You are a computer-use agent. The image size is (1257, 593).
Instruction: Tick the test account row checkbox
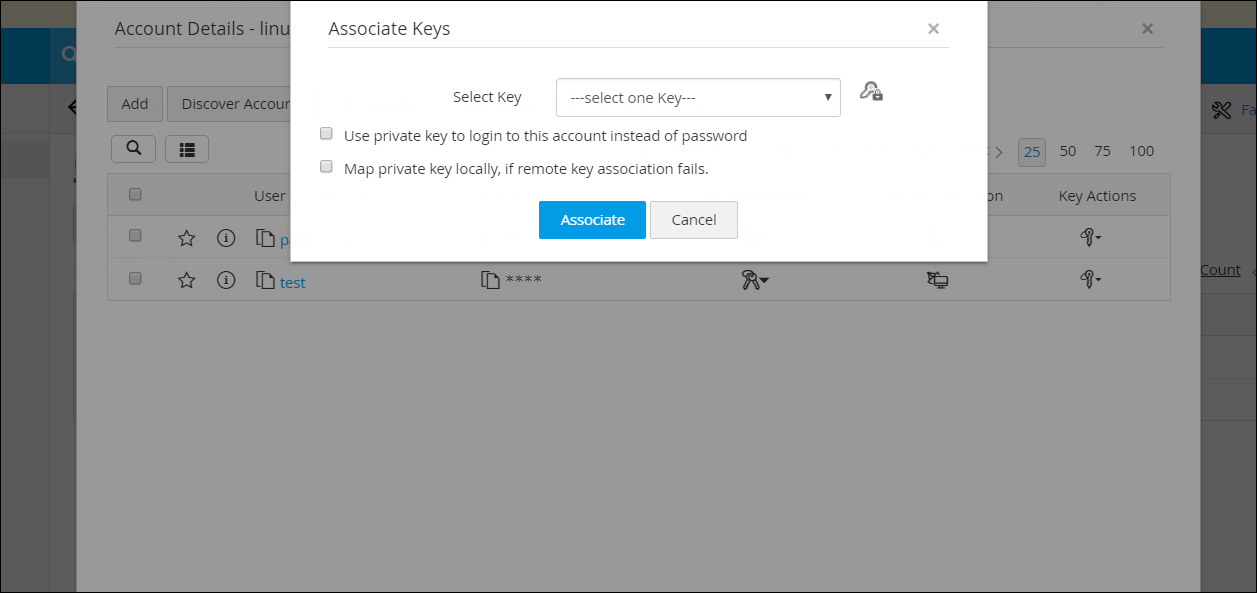point(135,279)
